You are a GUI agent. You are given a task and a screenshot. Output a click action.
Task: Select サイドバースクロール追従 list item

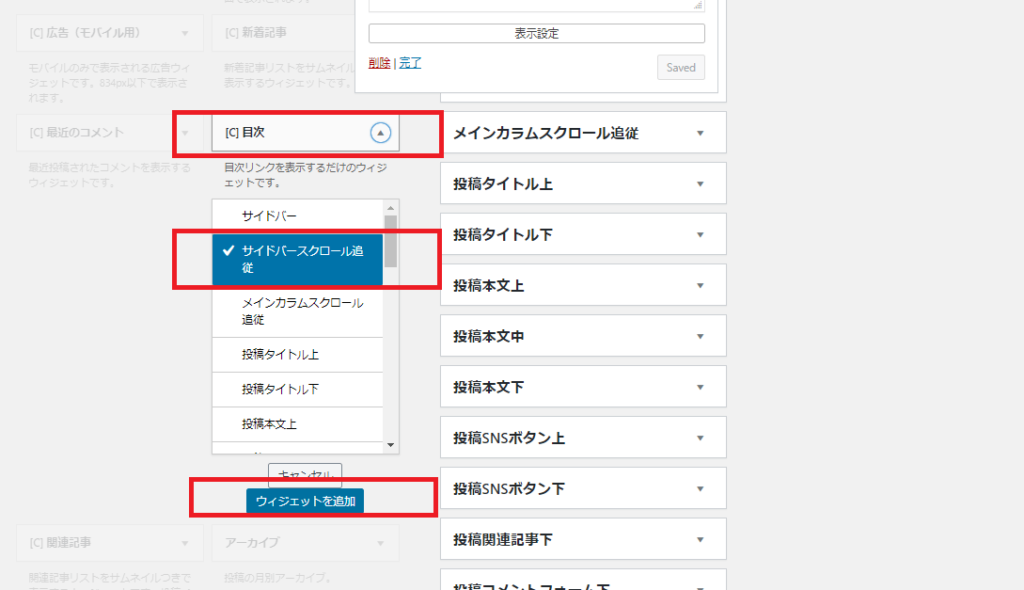pos(297,259)
